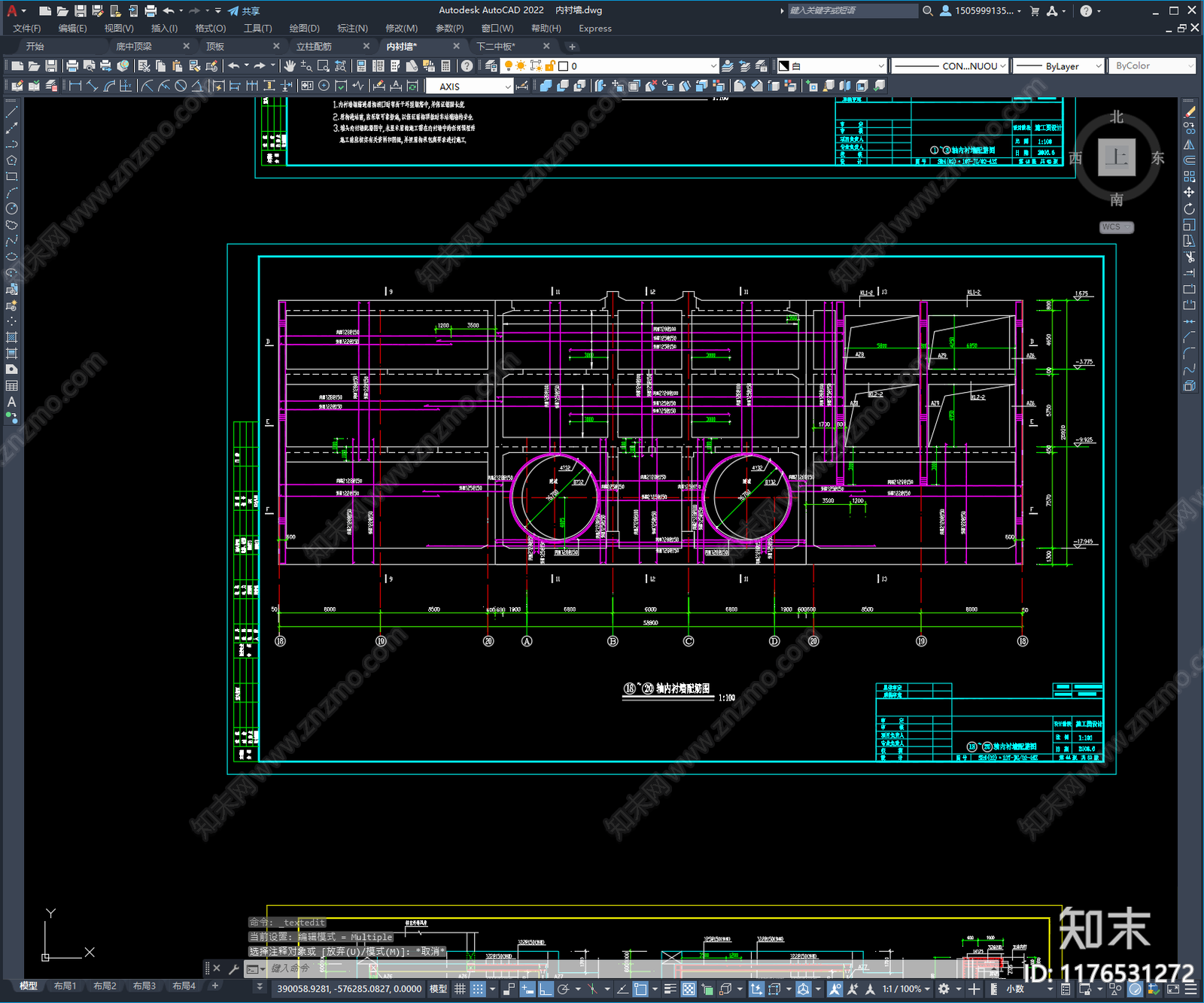
Task: Select the Rectangle draw tool
Action: coord(11,177)
